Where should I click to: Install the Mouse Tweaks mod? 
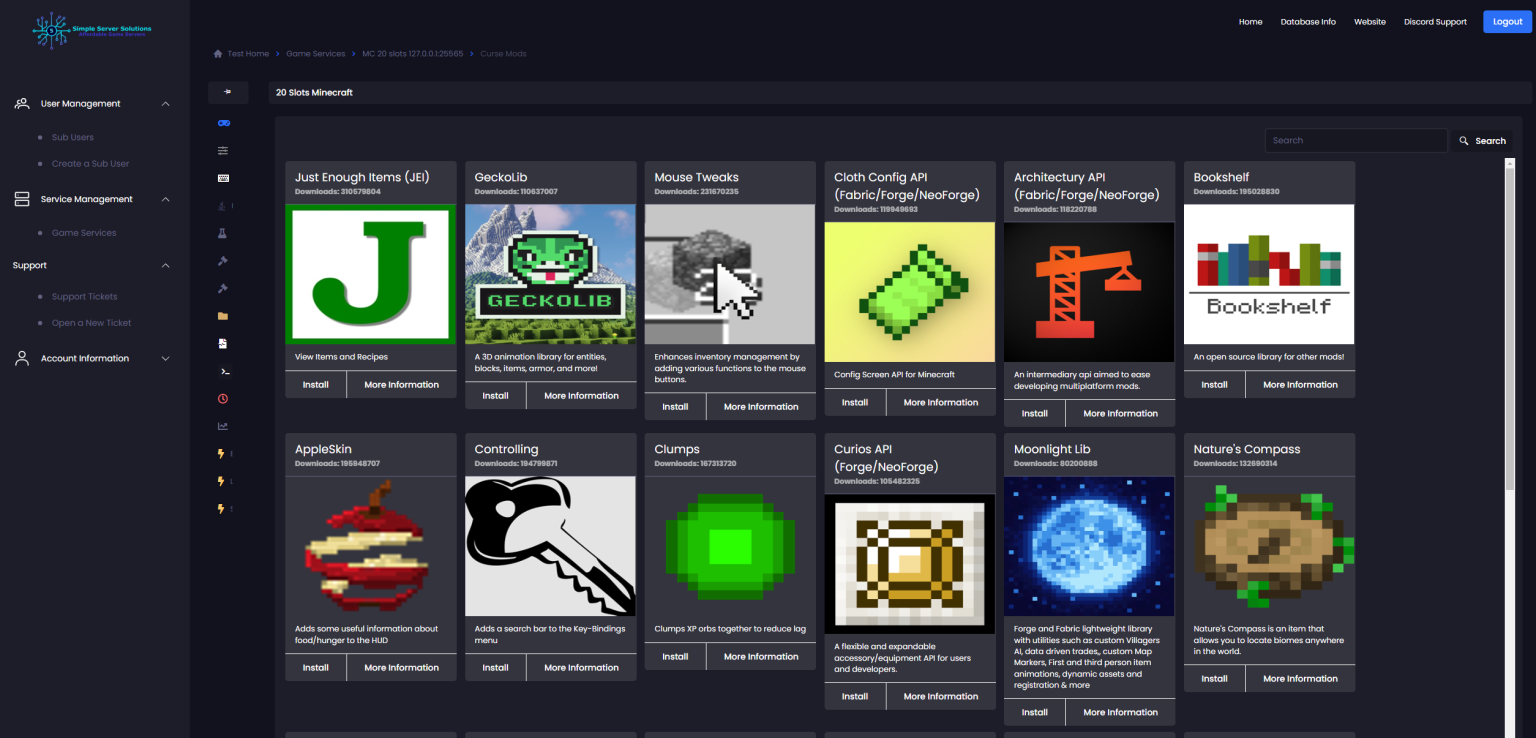click(675, 407)
